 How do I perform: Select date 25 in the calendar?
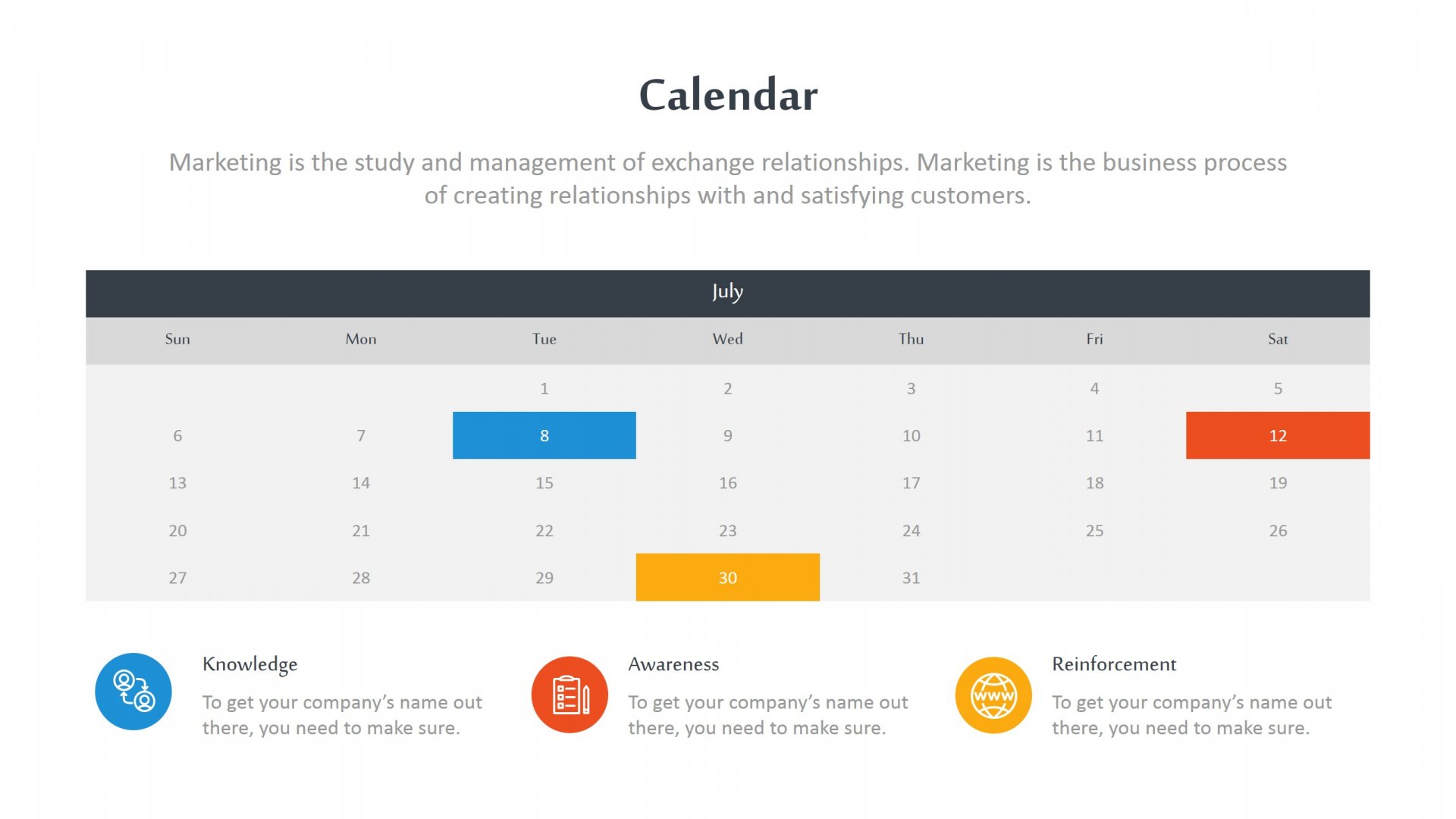1094,531
